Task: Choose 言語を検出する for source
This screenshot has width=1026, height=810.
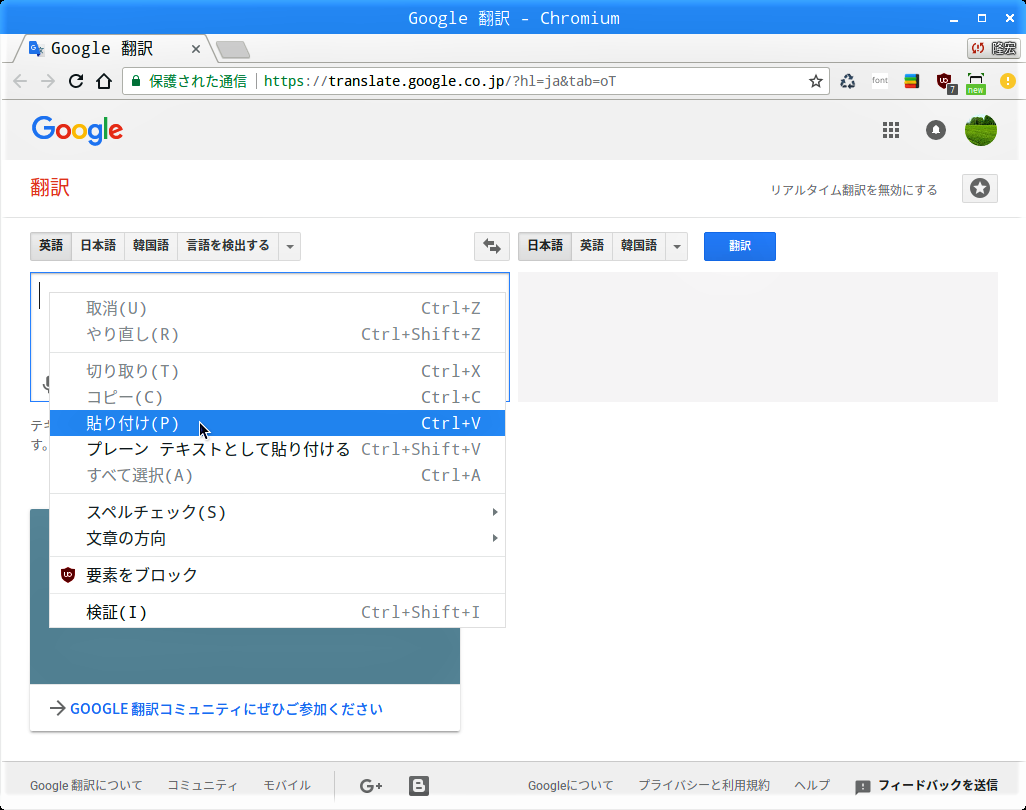Action: pos(228,246)
